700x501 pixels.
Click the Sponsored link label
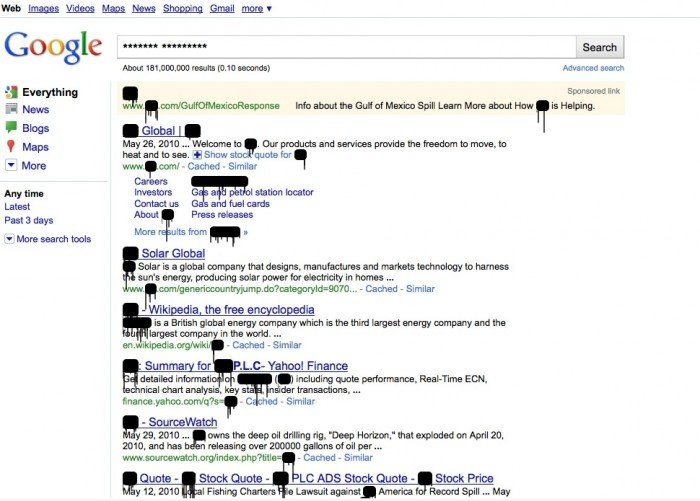click(593, 91)
